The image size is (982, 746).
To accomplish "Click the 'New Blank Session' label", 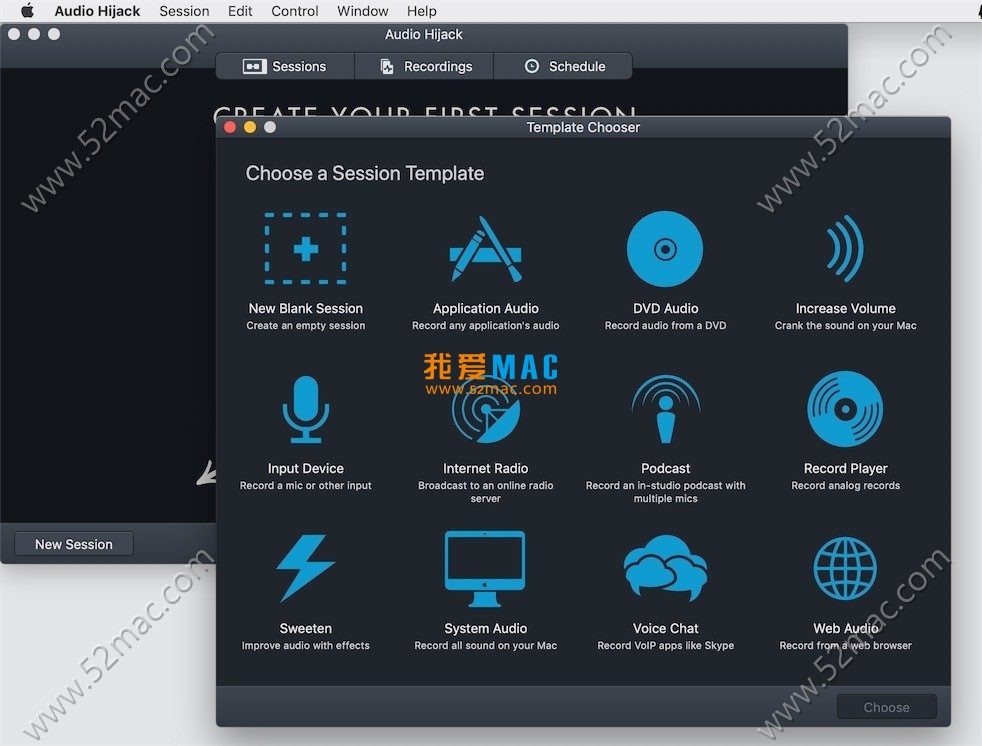I will 306,308.
